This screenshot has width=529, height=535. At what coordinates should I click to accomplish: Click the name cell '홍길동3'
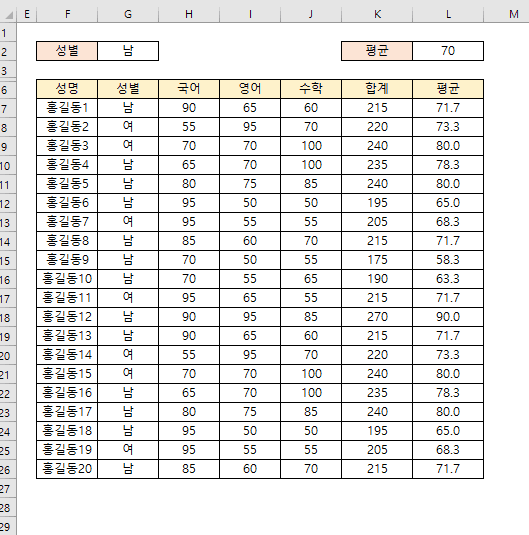pyautogui.click(x=67, y=146)
